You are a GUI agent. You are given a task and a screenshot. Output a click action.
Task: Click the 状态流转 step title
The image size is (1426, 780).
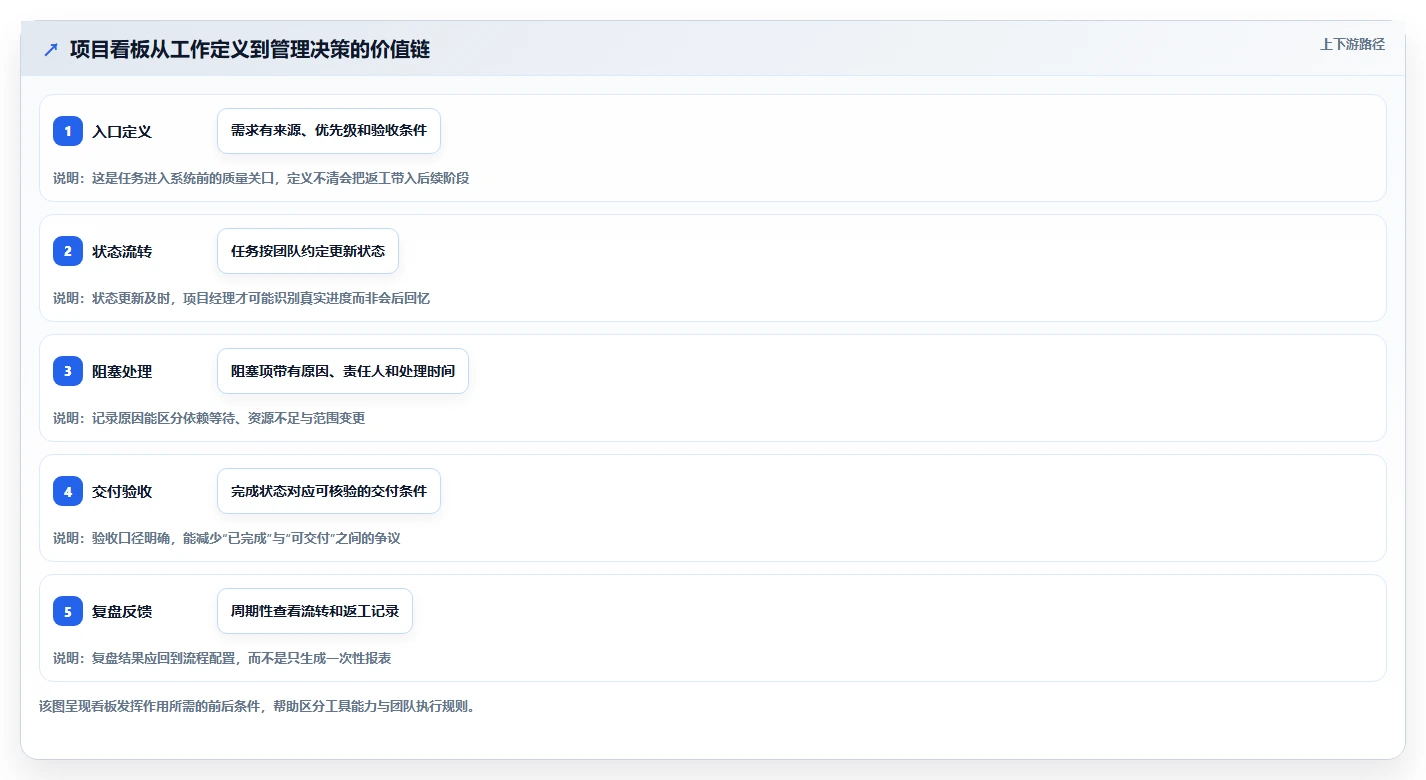(122, 252)
